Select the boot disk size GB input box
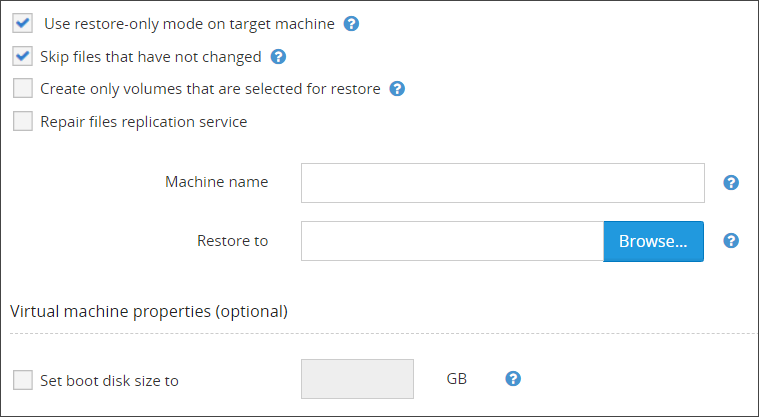The height and width of the screenshot is (417, 759). (357, 379)
